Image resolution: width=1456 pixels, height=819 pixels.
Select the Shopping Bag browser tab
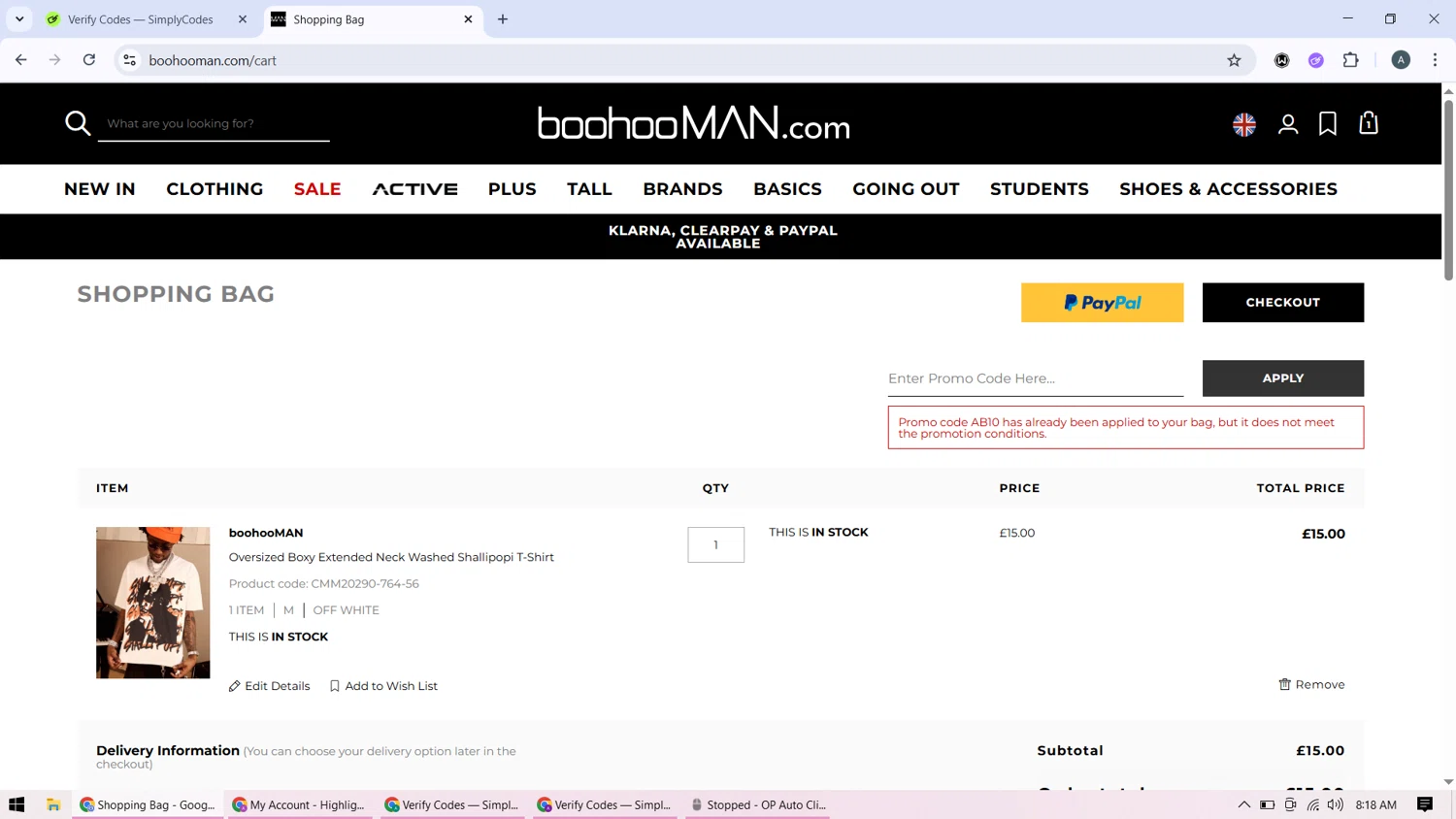[x=374, y=19]
